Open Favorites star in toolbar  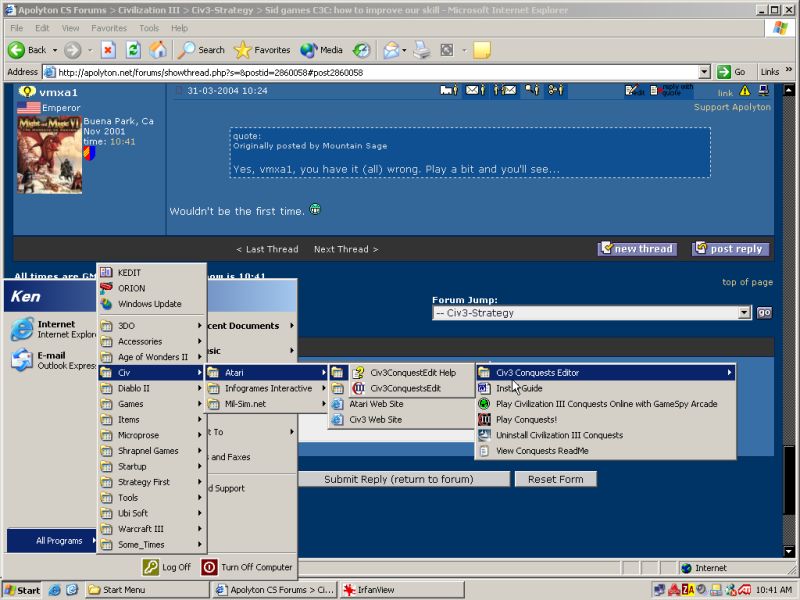click(x=262, y=50)
